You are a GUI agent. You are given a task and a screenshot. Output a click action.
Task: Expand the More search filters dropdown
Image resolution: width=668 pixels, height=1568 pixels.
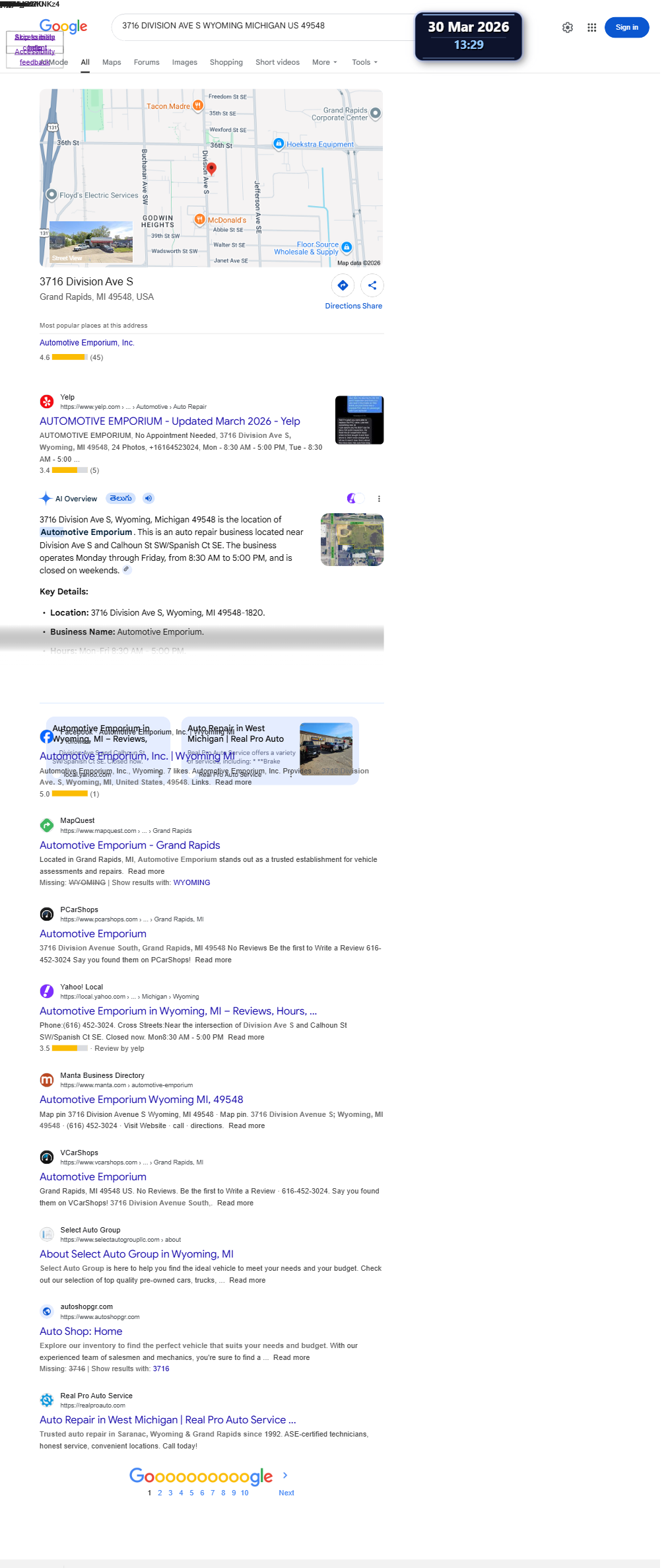[325, 62]
